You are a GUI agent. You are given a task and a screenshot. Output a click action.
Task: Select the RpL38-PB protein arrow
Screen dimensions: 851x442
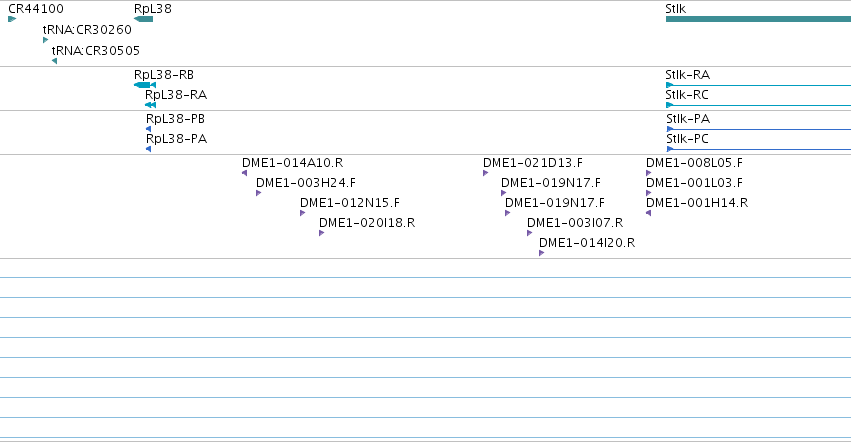(148, 129)
